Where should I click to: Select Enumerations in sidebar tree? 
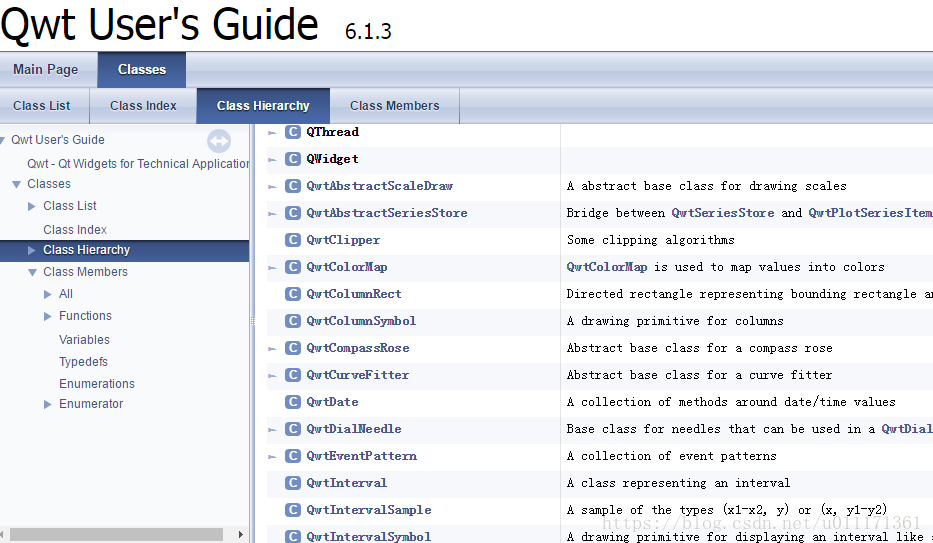(97, 384)
